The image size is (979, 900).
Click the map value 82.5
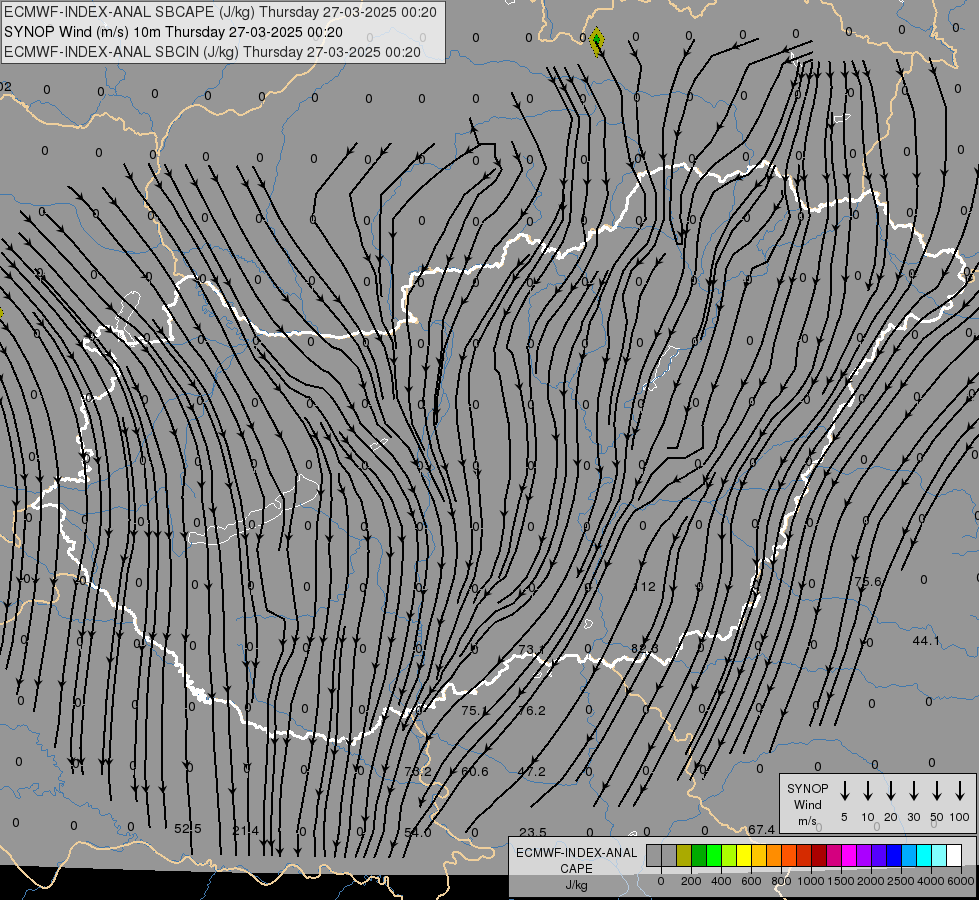pyautogui.click(x=644, y=648)
